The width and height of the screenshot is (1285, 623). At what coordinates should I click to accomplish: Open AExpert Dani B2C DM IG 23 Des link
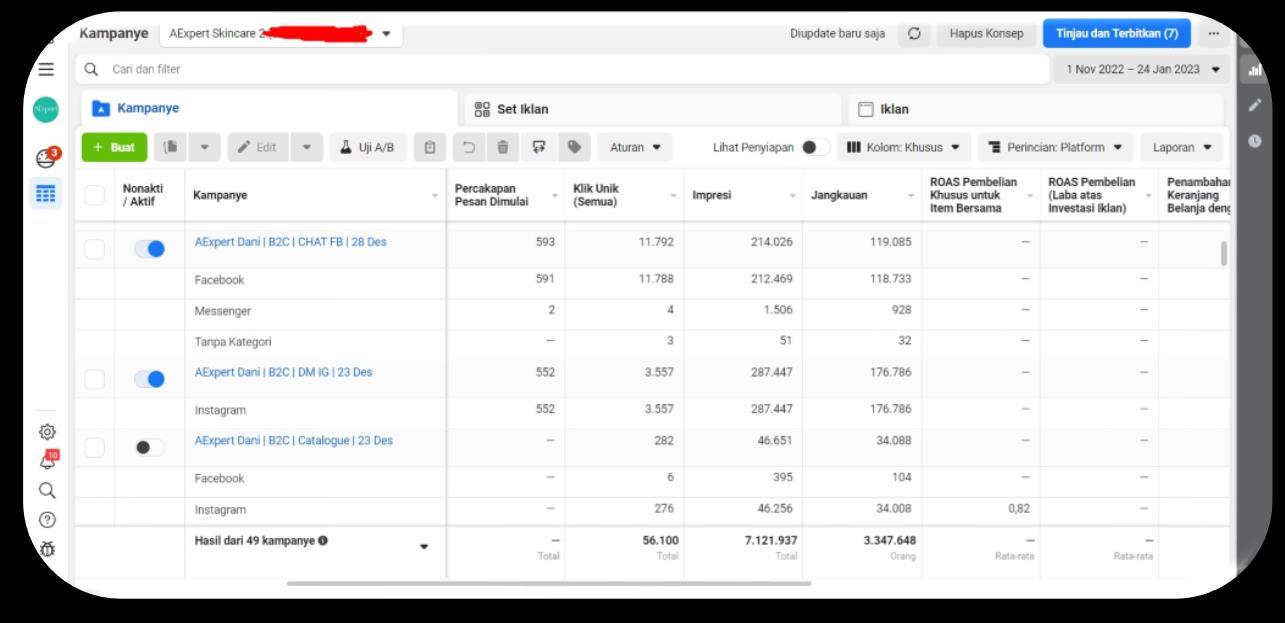coord(283,372)
